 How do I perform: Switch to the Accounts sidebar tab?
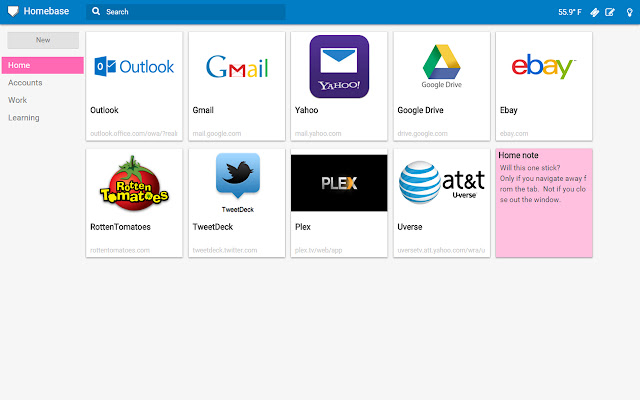[25, 83]
